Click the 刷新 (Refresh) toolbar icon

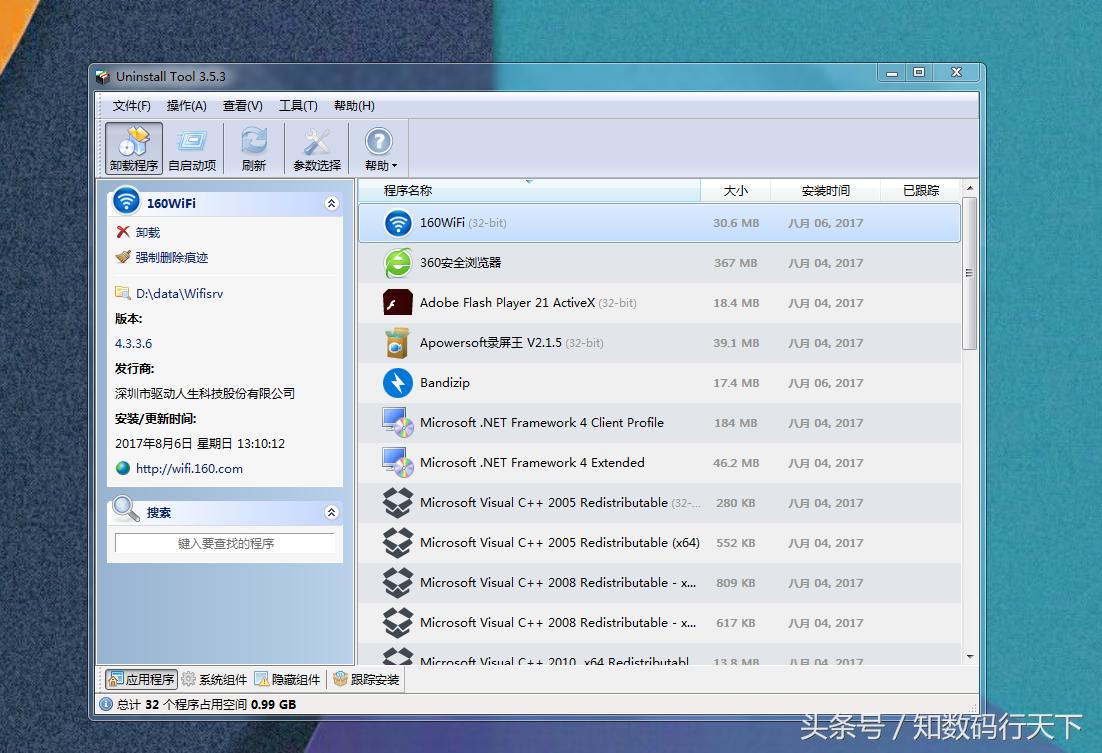(253, 141)
